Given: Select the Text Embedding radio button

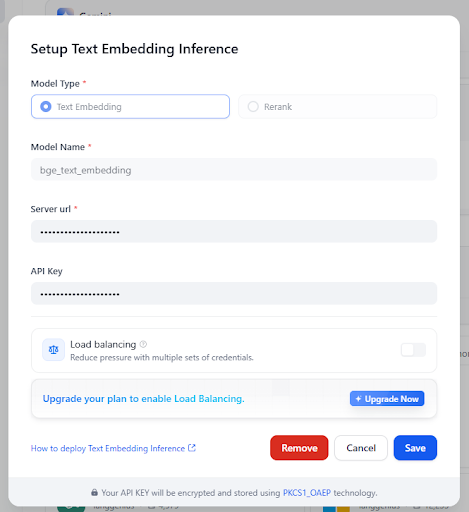Looking at the screenshot, I should [46, 107].
